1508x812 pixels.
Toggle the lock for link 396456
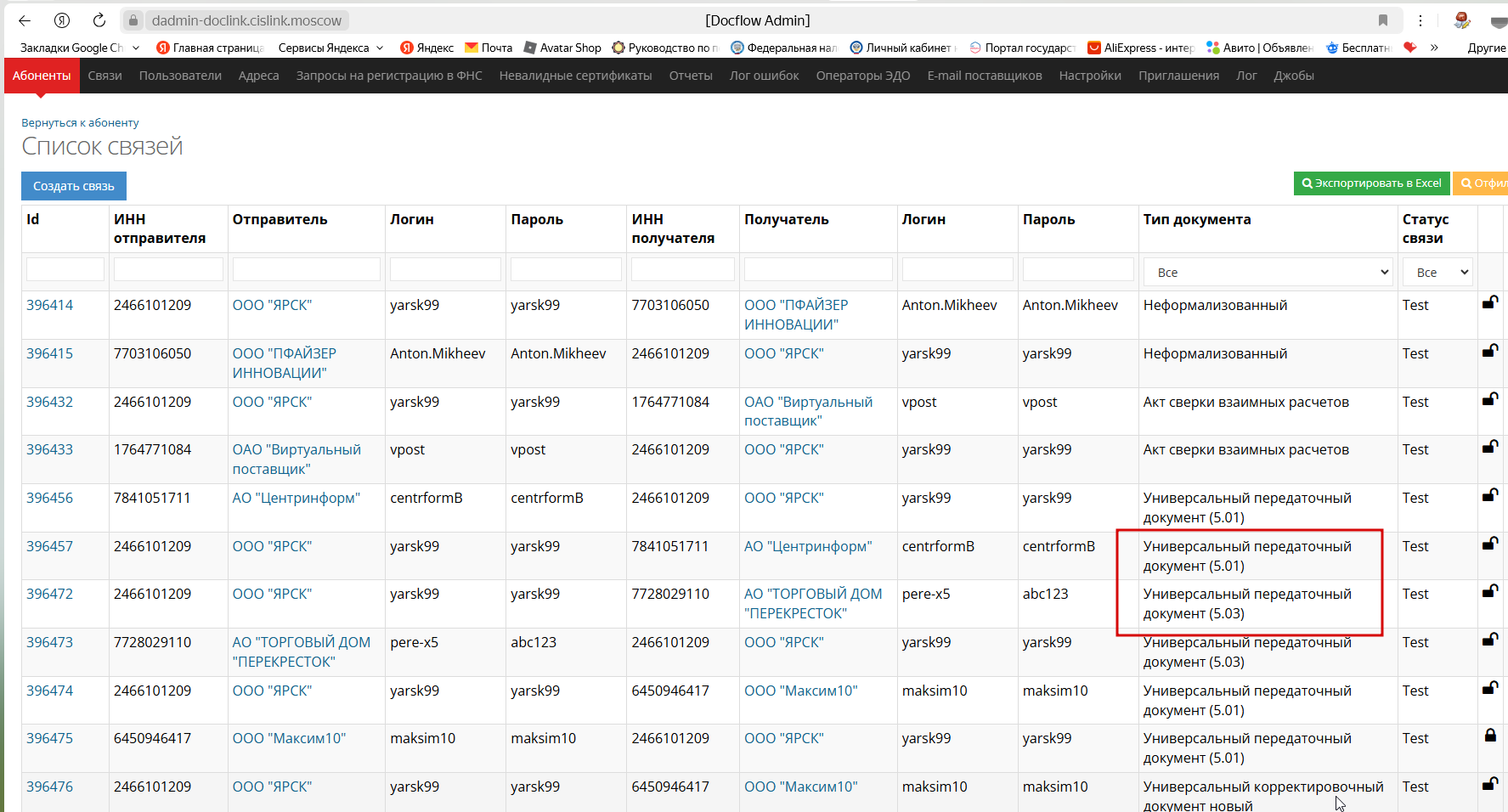coord(1490,494)
